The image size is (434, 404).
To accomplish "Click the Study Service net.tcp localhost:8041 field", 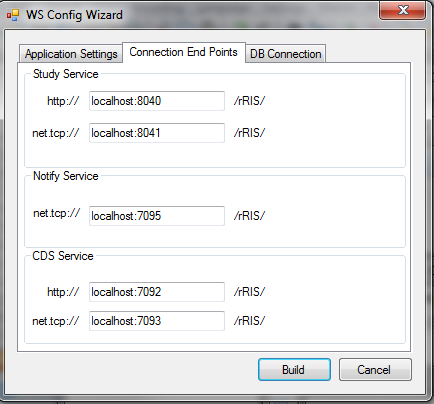I will 157,133.
